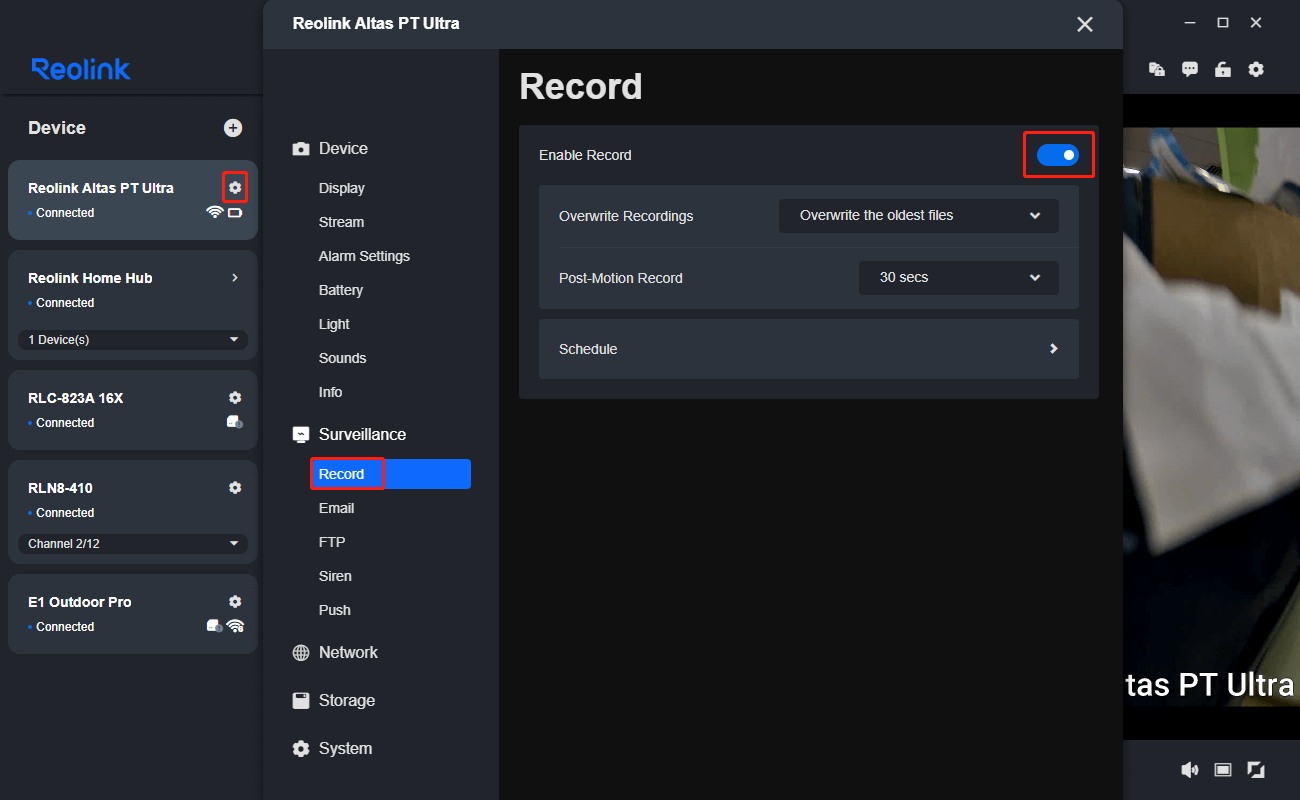Open the Battery settings page
This screenshot has height=800, width=1300.
coord(341,290)
